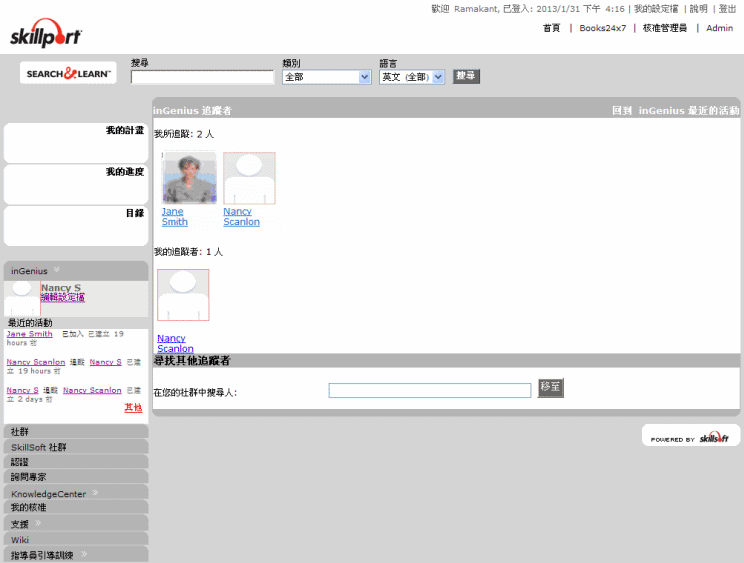This screenshot has height=563, width=744.
Task: Open Nancy Scanlon link in 19 hours activity
Action: tap(36, 362)
